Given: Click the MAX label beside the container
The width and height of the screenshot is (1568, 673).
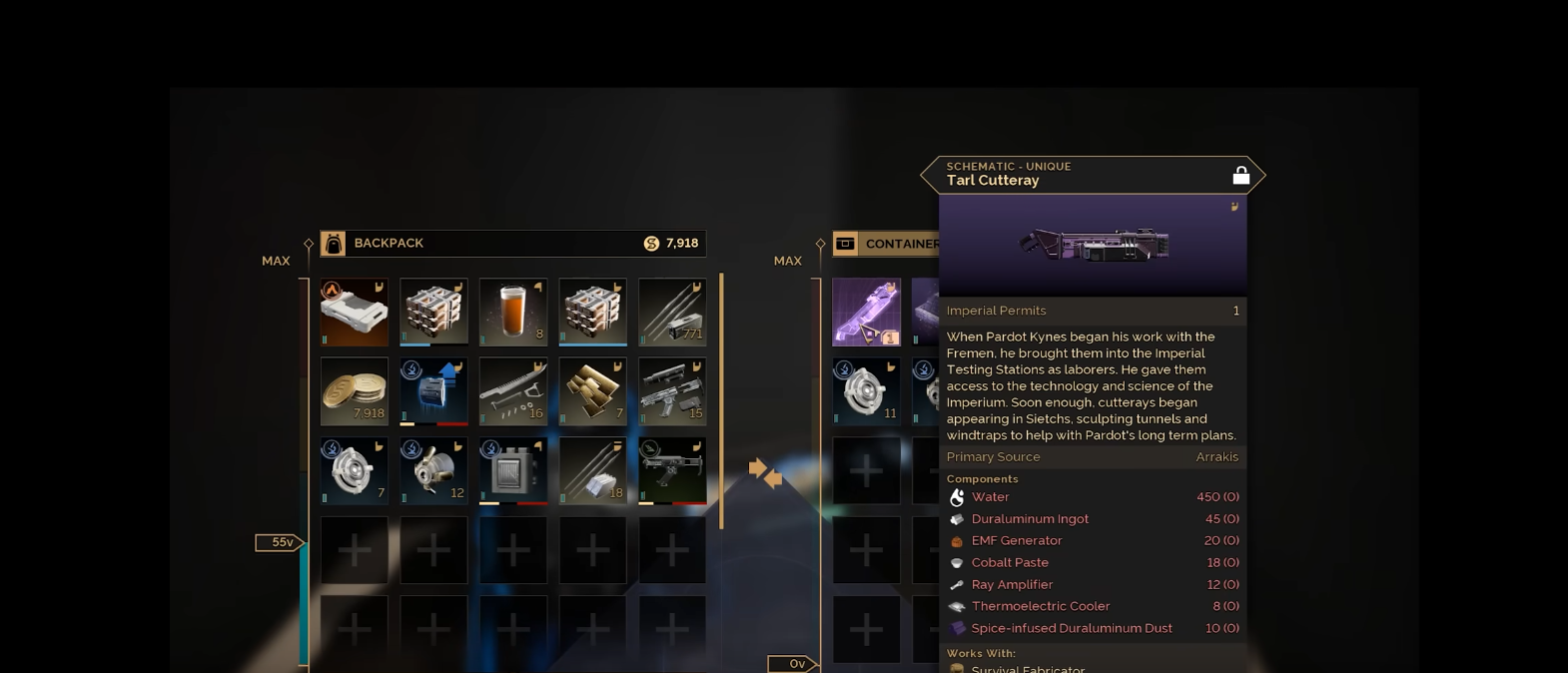Looking at the screenshot, I should click(x=787, y=261).
